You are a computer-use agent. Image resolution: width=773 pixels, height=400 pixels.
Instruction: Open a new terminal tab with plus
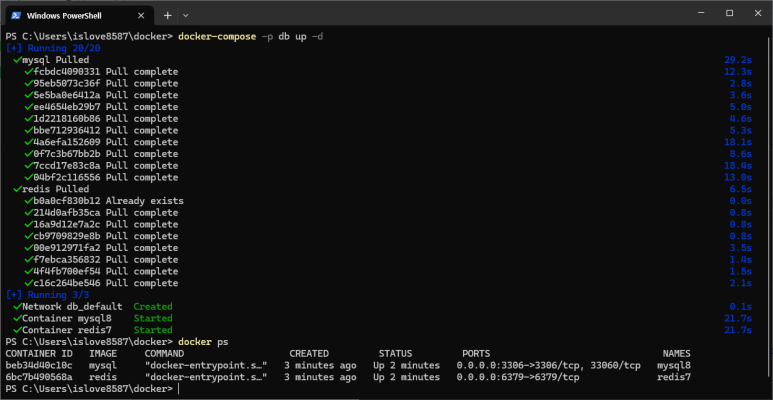168,16
